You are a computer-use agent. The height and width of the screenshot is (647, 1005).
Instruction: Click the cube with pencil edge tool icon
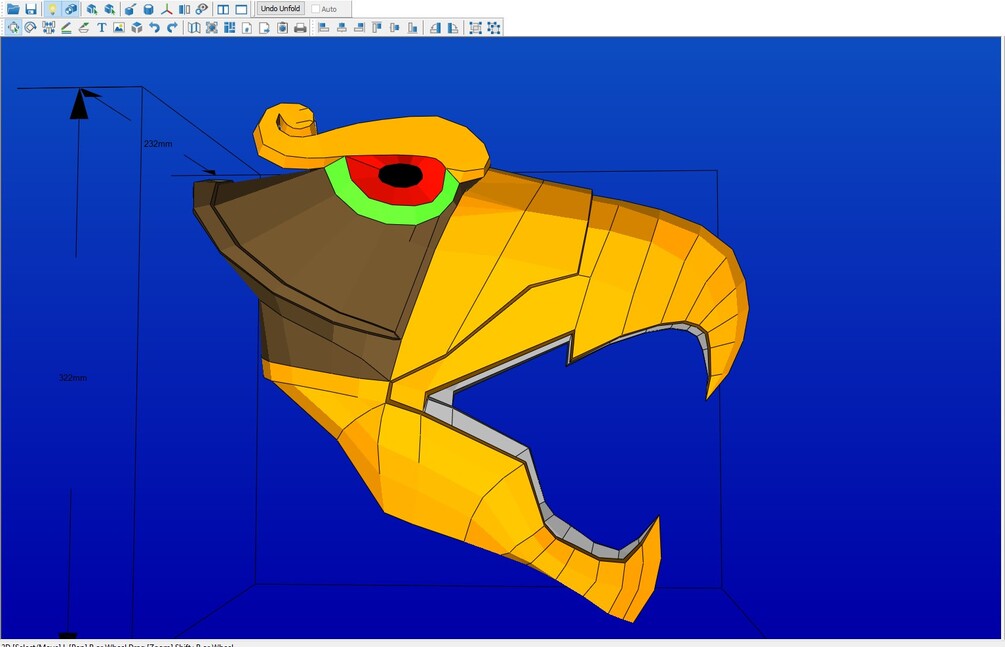tap(130, 9)
